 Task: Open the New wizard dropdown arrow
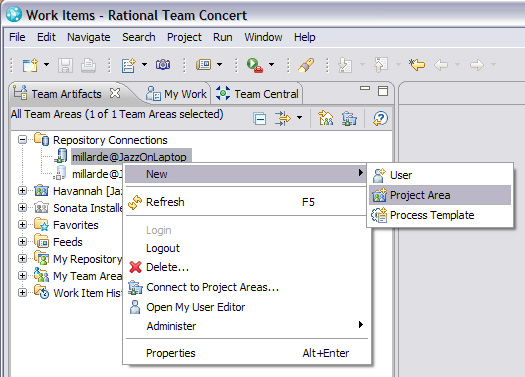47,64
